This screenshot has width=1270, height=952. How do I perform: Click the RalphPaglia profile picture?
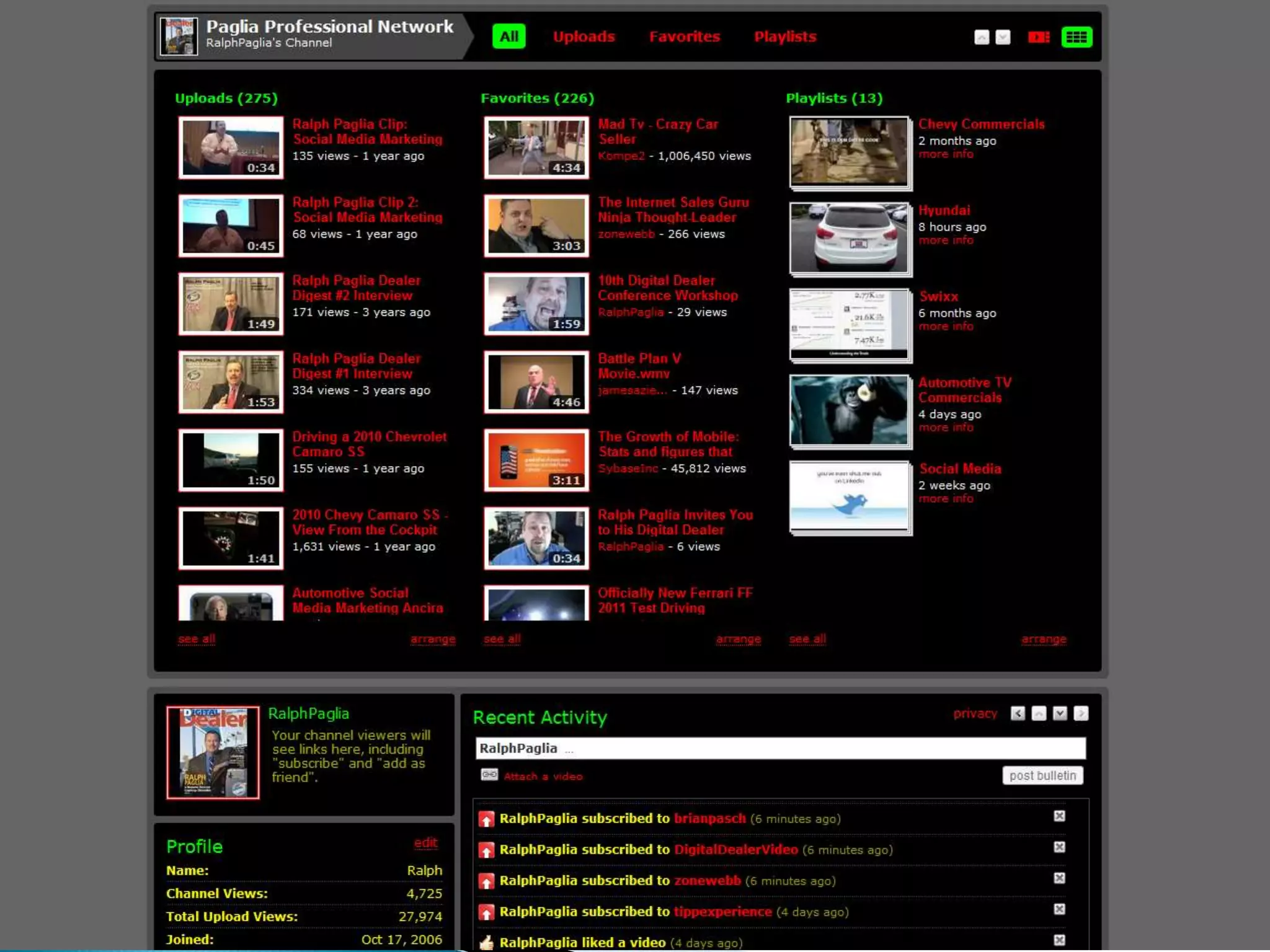(213, 752)
